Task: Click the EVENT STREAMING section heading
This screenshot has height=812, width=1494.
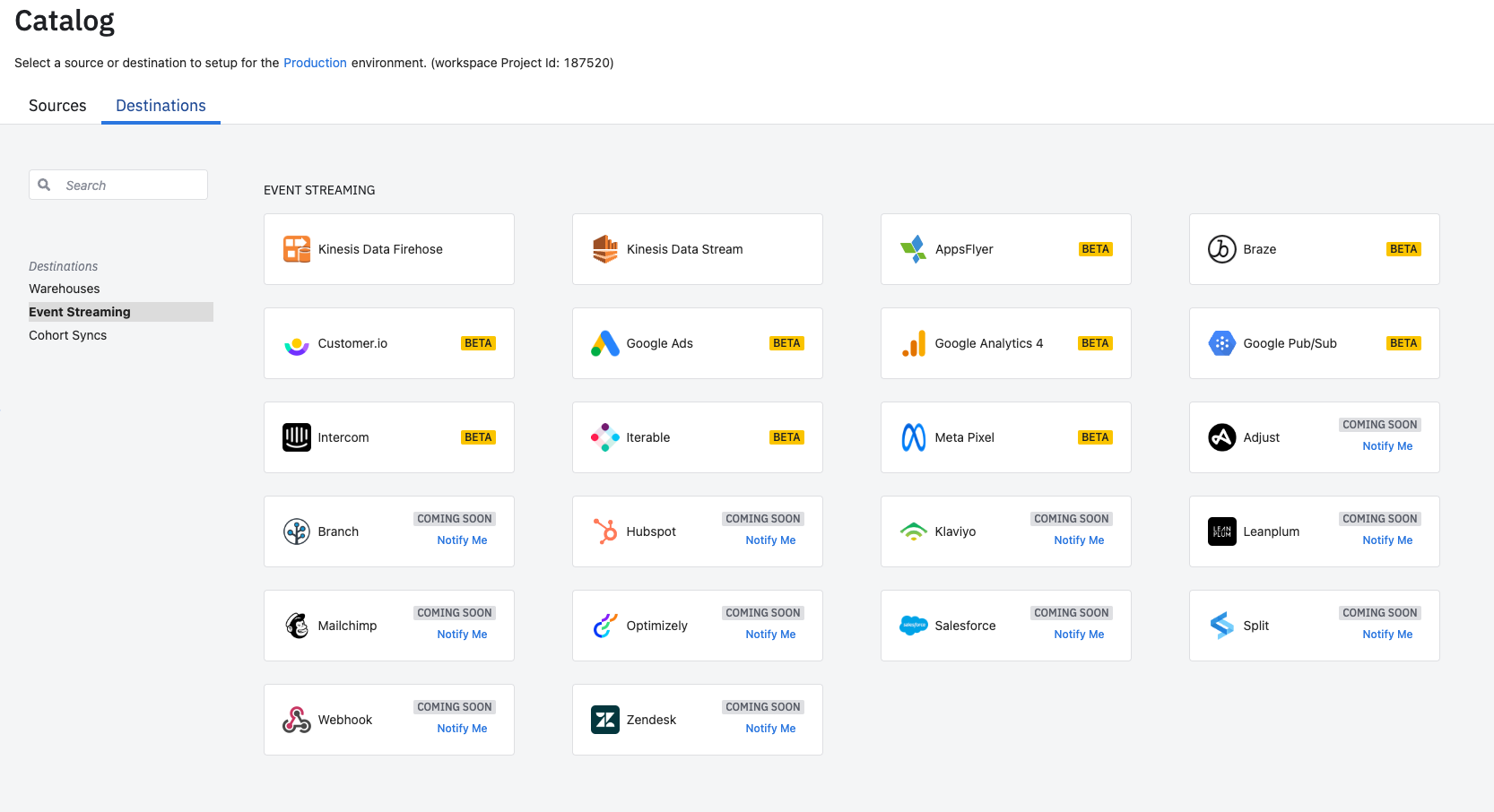Action: (319, 190)
